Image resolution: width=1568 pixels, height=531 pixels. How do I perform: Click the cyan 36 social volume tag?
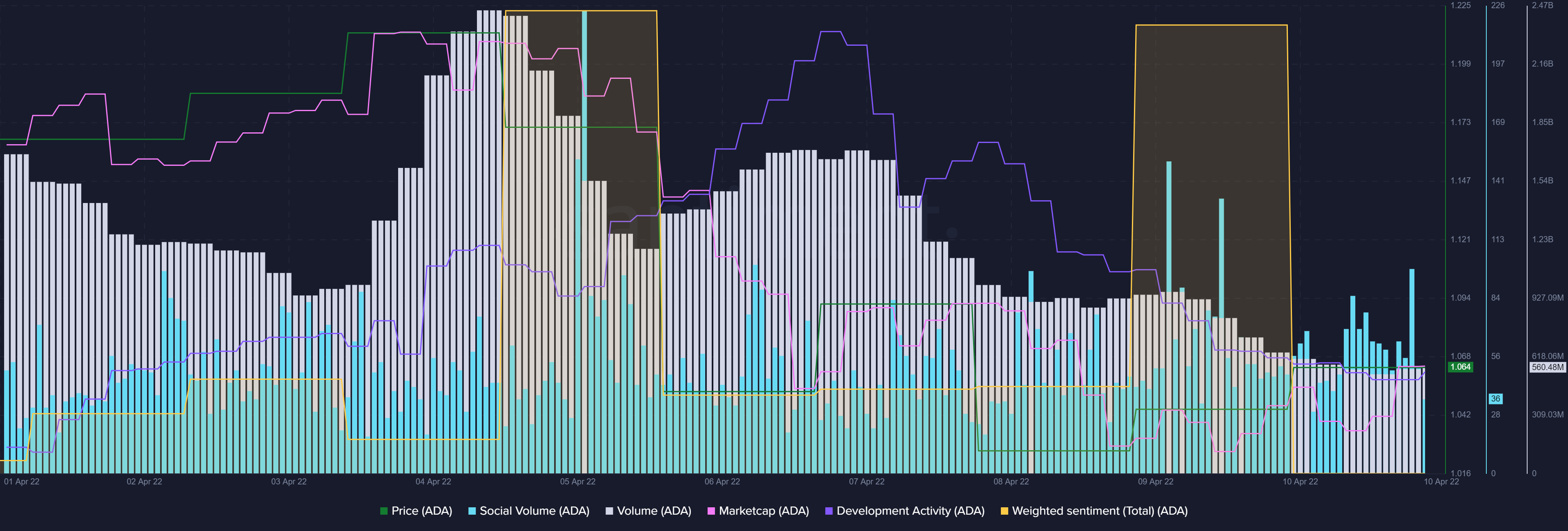coord(1496,399)
